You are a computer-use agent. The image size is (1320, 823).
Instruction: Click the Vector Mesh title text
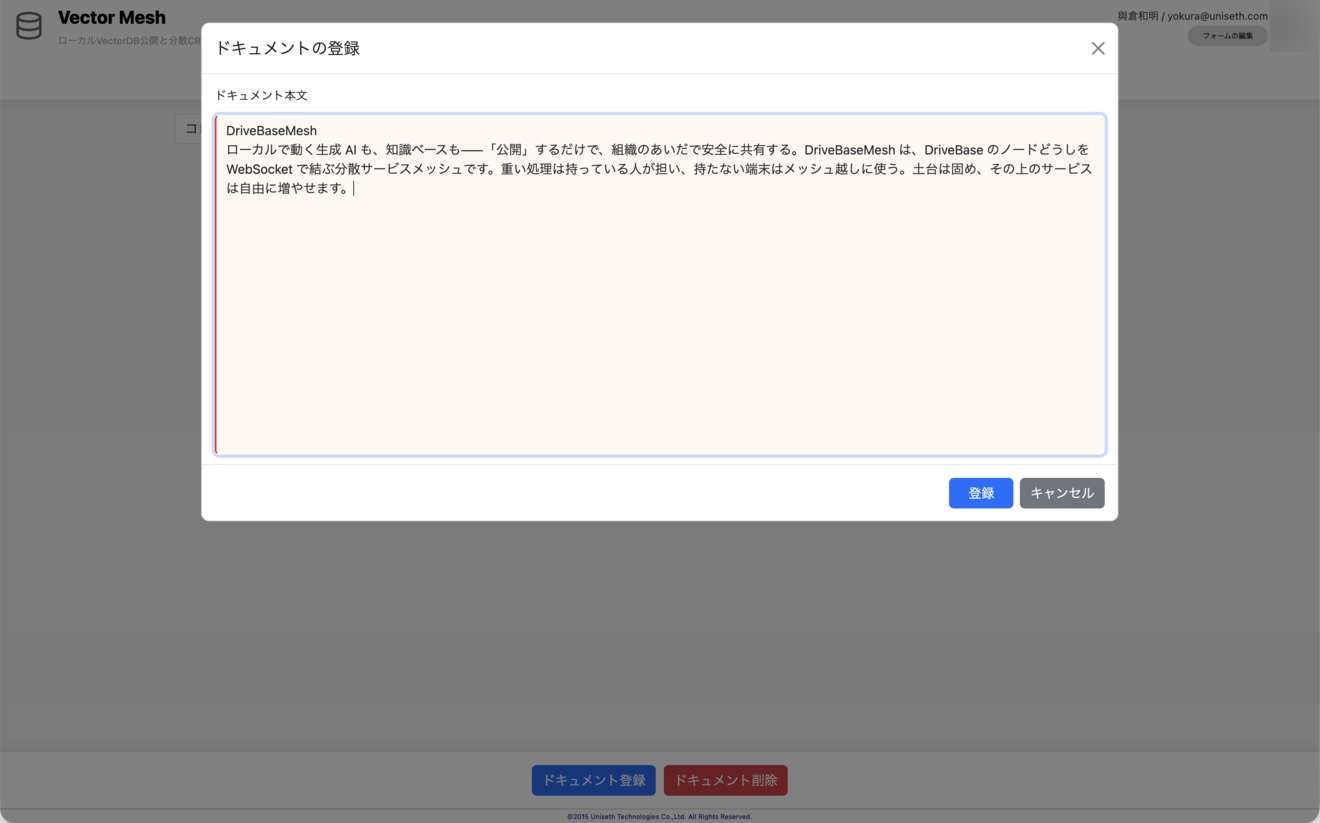click(x=112, y=17)
